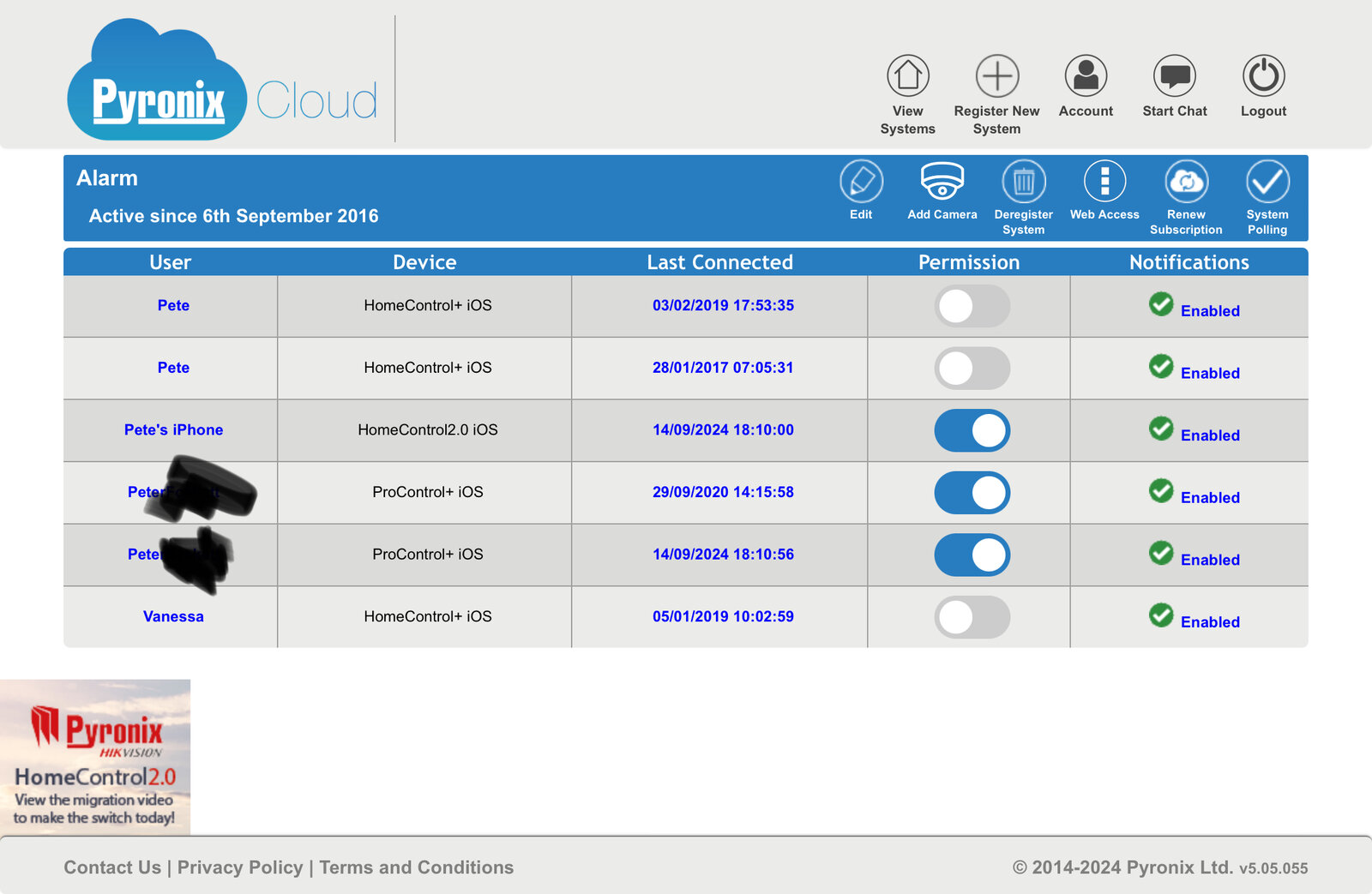The width and height of the screenshot is (1372, 894).
Task: Open the HomeControl2.0 migration video banner
Action: coord(95,757)
